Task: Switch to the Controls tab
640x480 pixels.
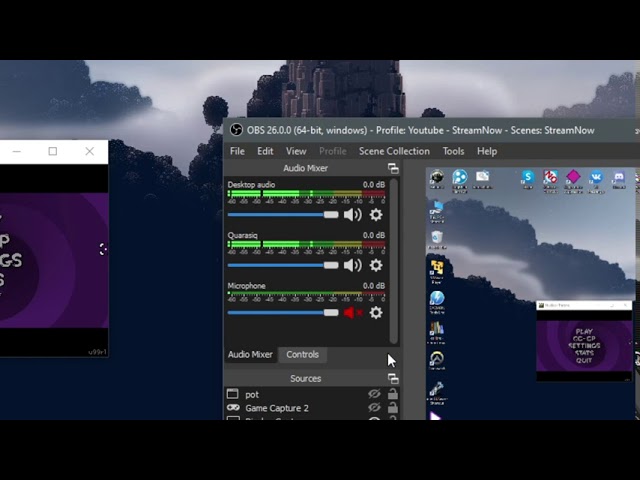Action: click(x=302, y=354)
